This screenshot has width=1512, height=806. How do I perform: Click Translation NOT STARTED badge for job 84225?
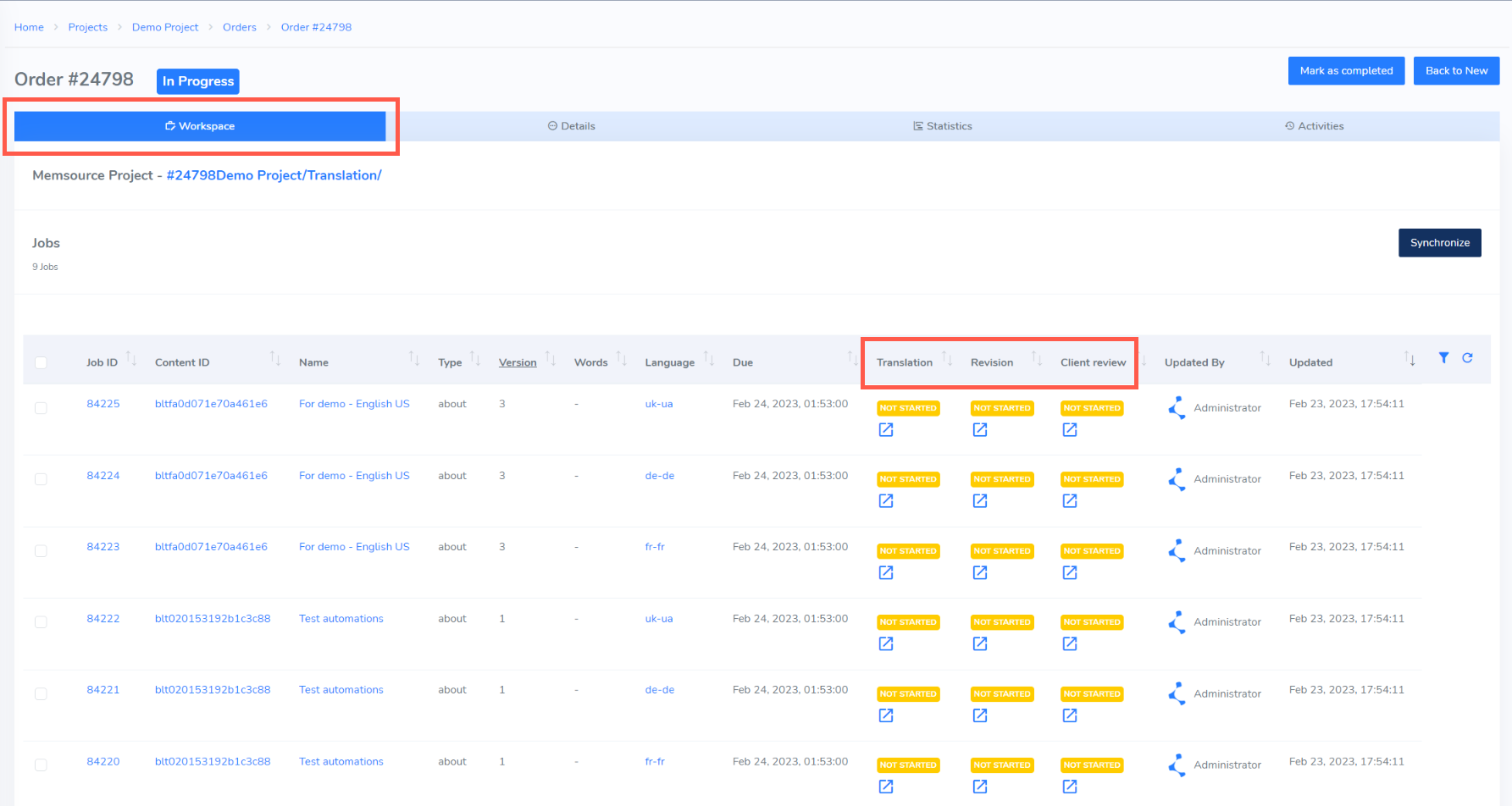click(908, 408)
